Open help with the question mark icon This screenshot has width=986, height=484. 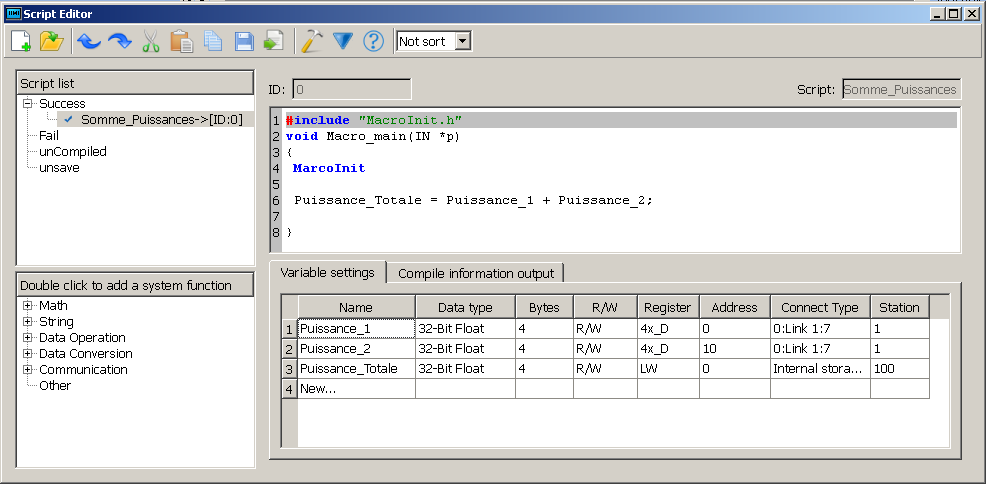pyautogui.click(x=373, y=41)
